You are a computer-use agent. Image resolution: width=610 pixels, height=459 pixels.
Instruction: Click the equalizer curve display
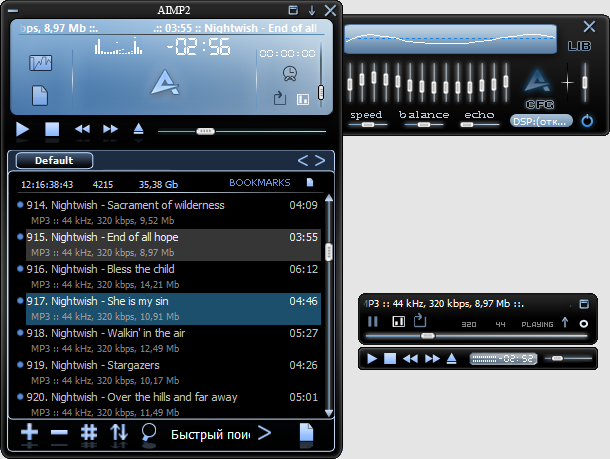[450, 39]
